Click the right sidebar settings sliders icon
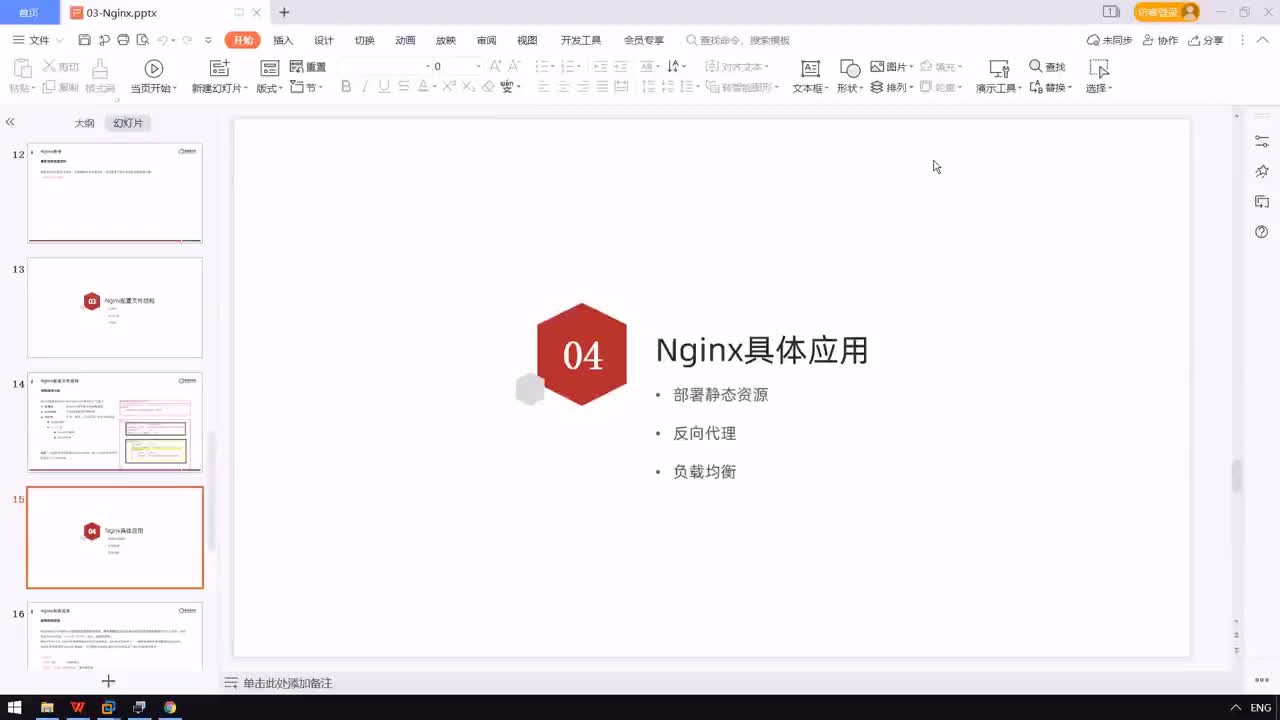Image resolution: width=1280 pixels, height=720 pixels. (x=1262, y=142)
